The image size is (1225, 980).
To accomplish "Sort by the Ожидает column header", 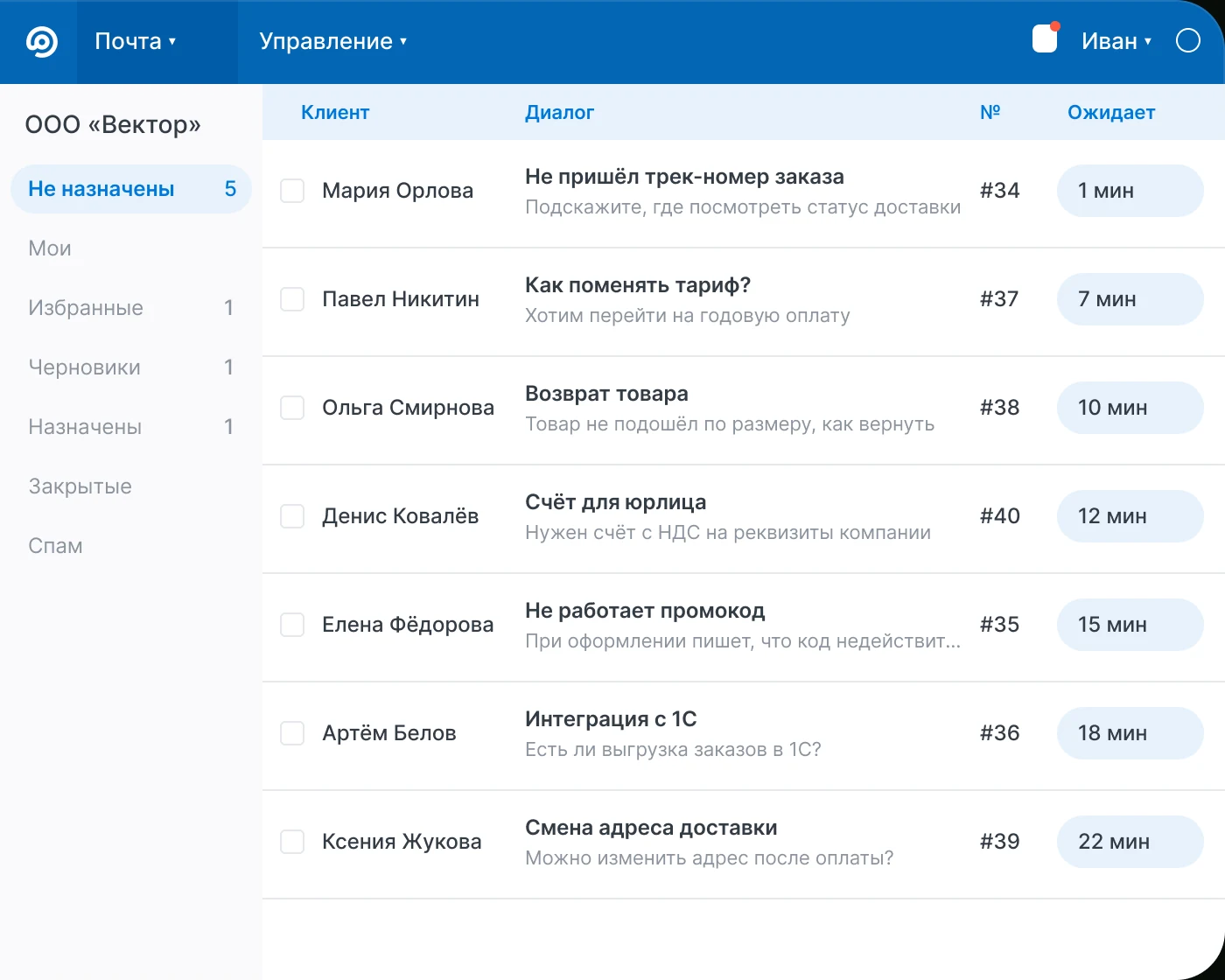I will click(1111, 112).
